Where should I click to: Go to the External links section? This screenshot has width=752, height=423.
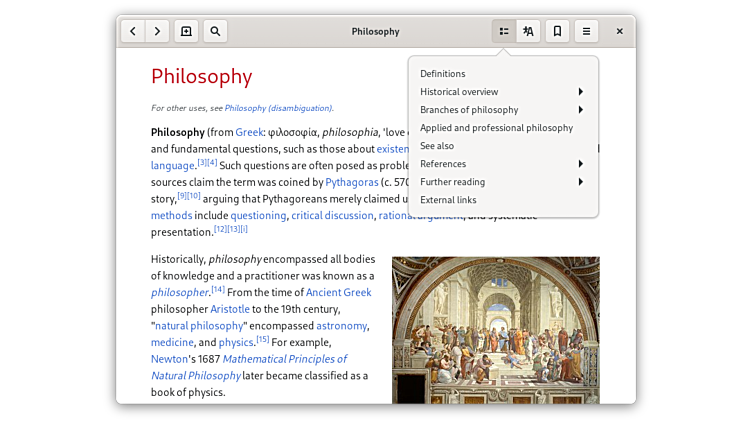(x=448, y=200)
